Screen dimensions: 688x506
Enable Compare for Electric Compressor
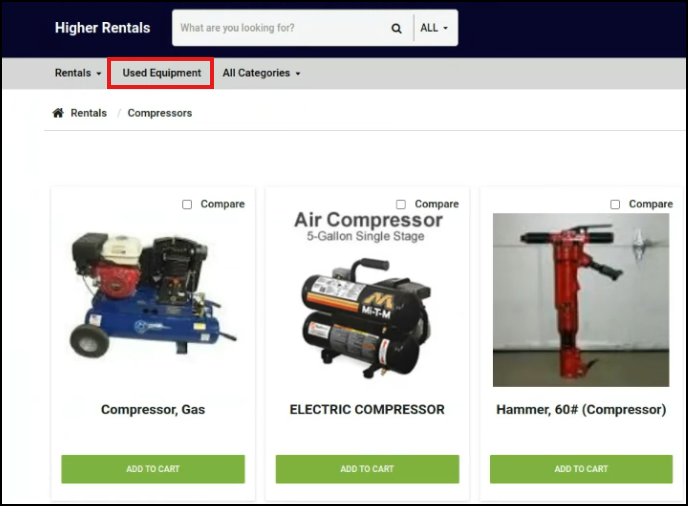tap(401, 204)
